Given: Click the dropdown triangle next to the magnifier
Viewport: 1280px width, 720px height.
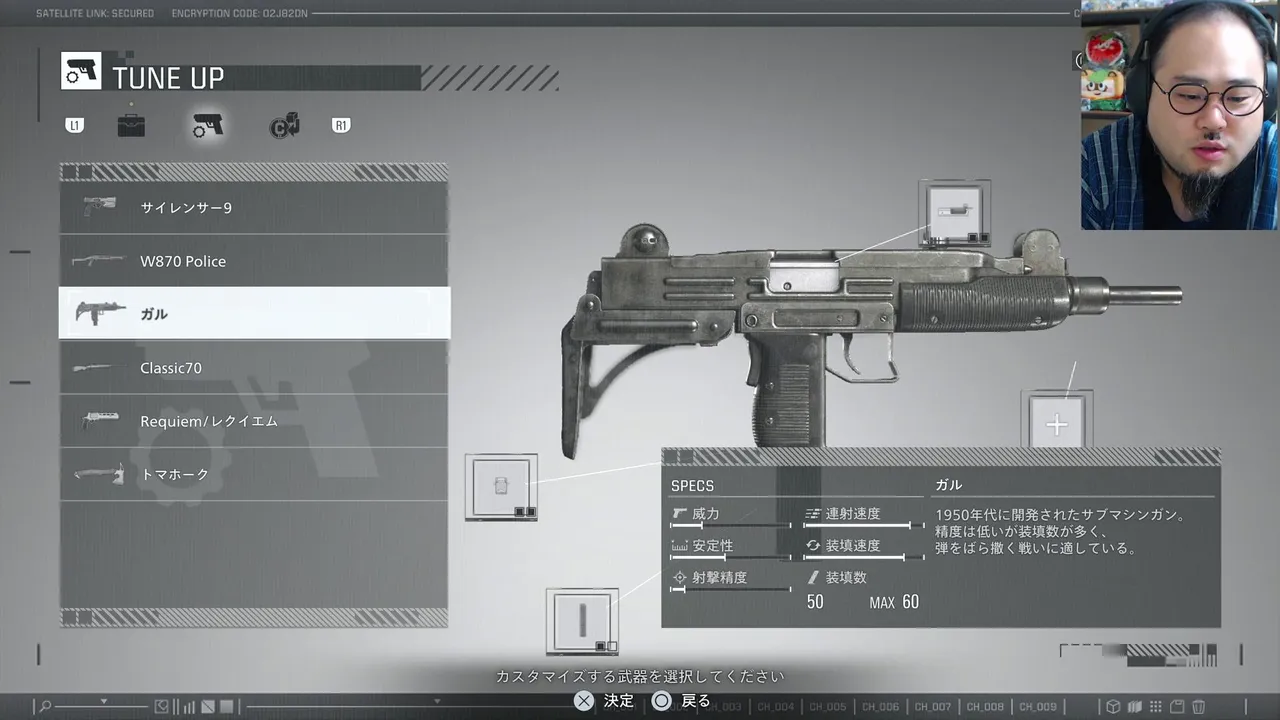Looking at the screenshot, I should point(104,701).
